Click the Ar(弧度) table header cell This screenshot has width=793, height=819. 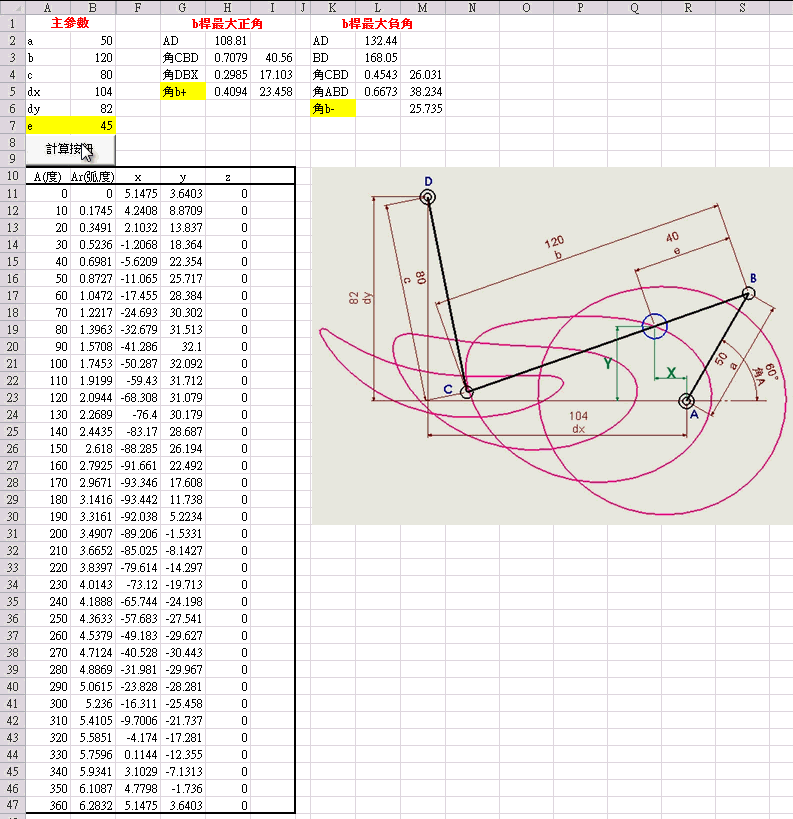click(92, 177)
